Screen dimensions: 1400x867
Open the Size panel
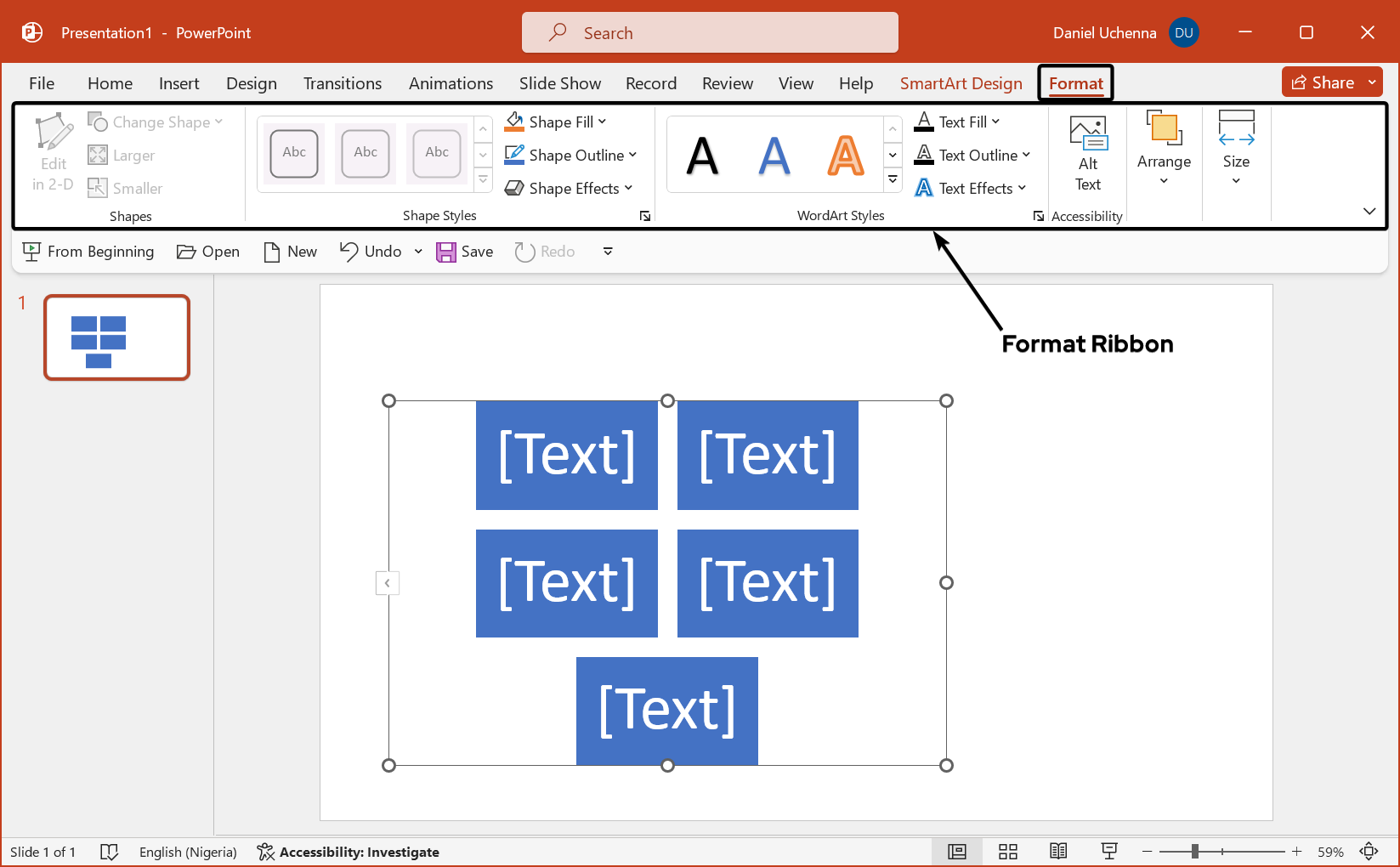tap(1236, 153)
